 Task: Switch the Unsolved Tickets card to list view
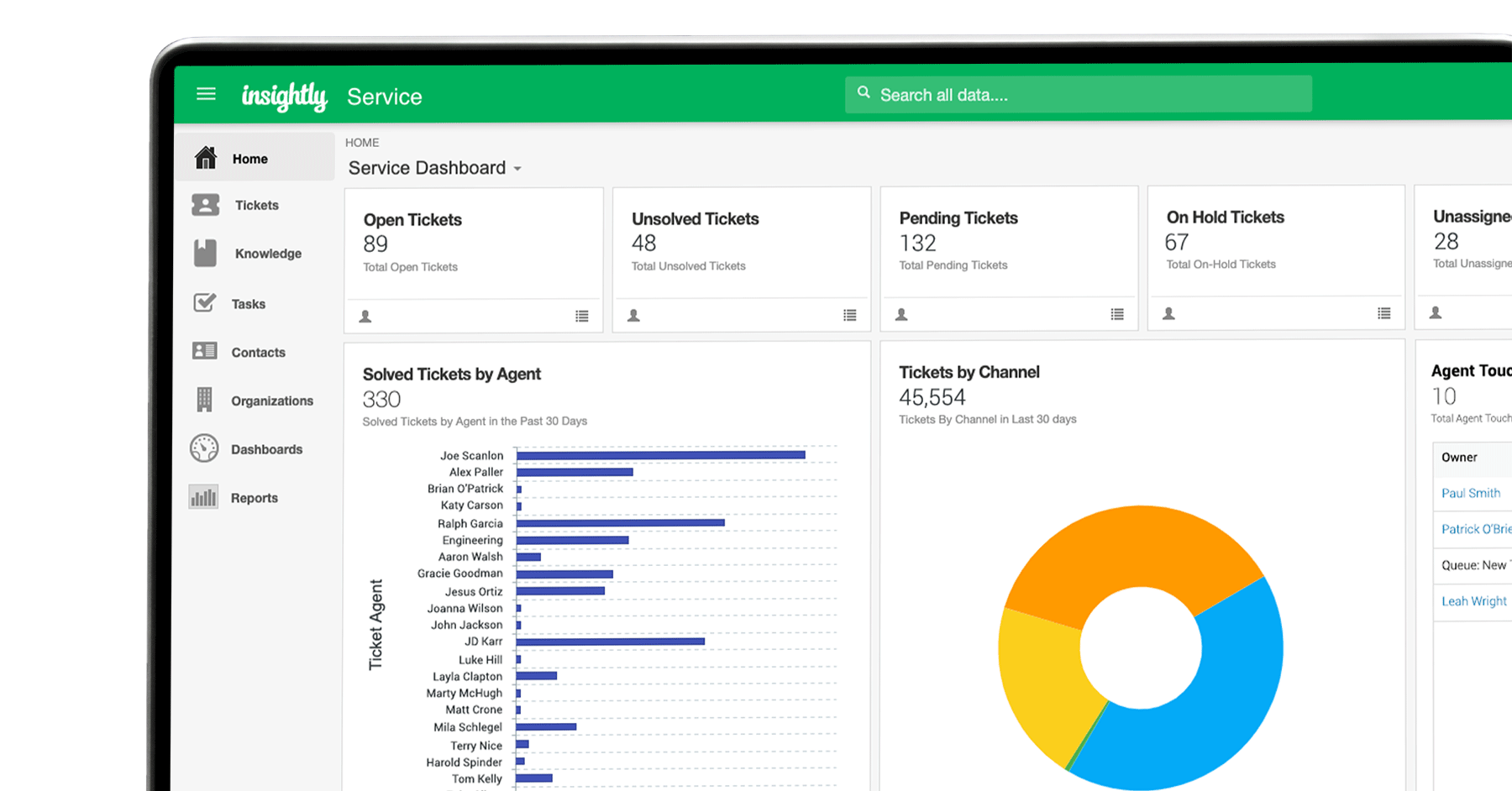(x=850, y=315)
